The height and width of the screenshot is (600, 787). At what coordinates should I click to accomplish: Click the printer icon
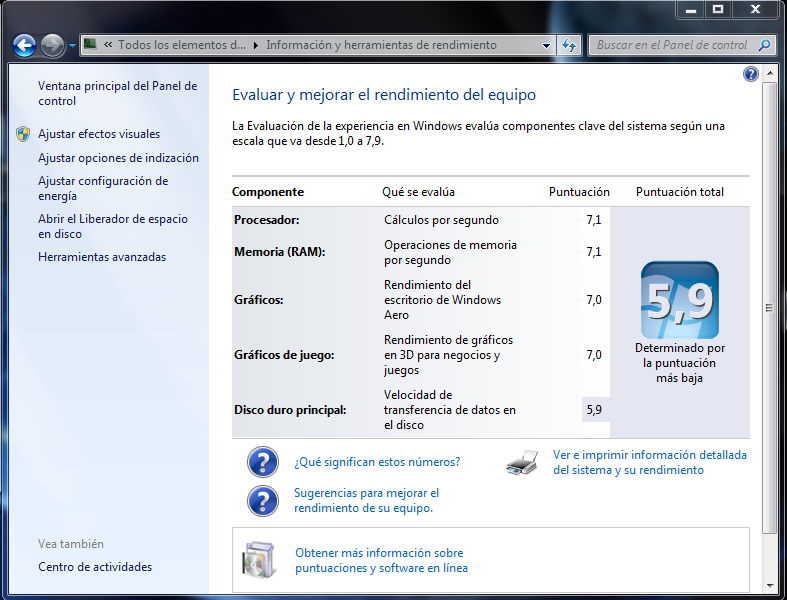click(522, 462)
